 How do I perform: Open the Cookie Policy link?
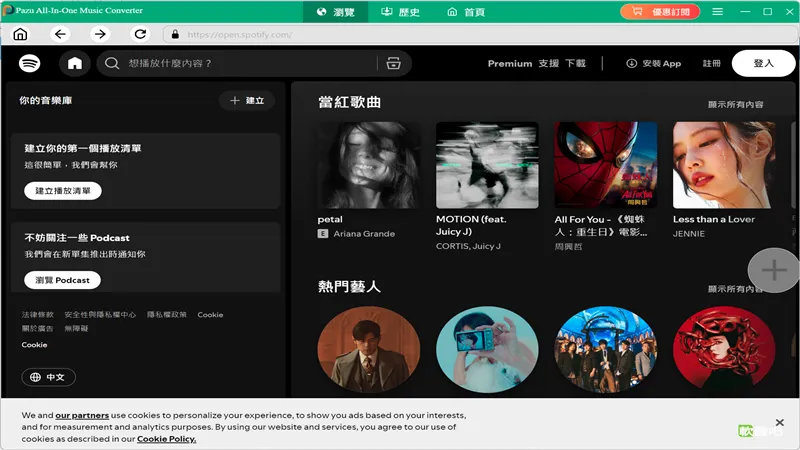(166, 439)
